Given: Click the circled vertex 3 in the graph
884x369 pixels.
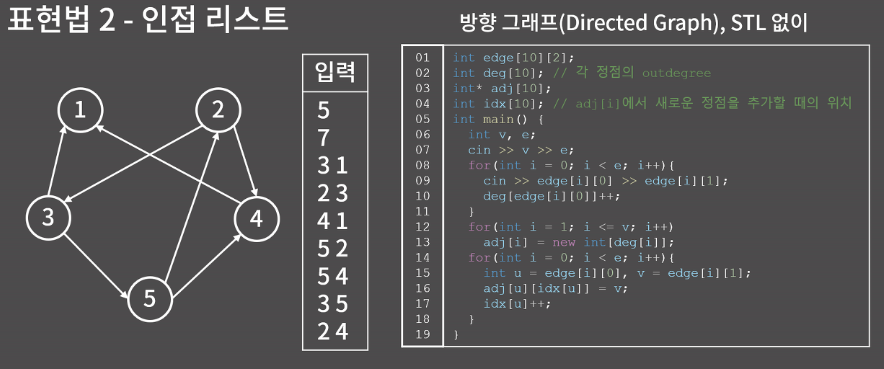Looking at the screenshot, I should [48, 217].
